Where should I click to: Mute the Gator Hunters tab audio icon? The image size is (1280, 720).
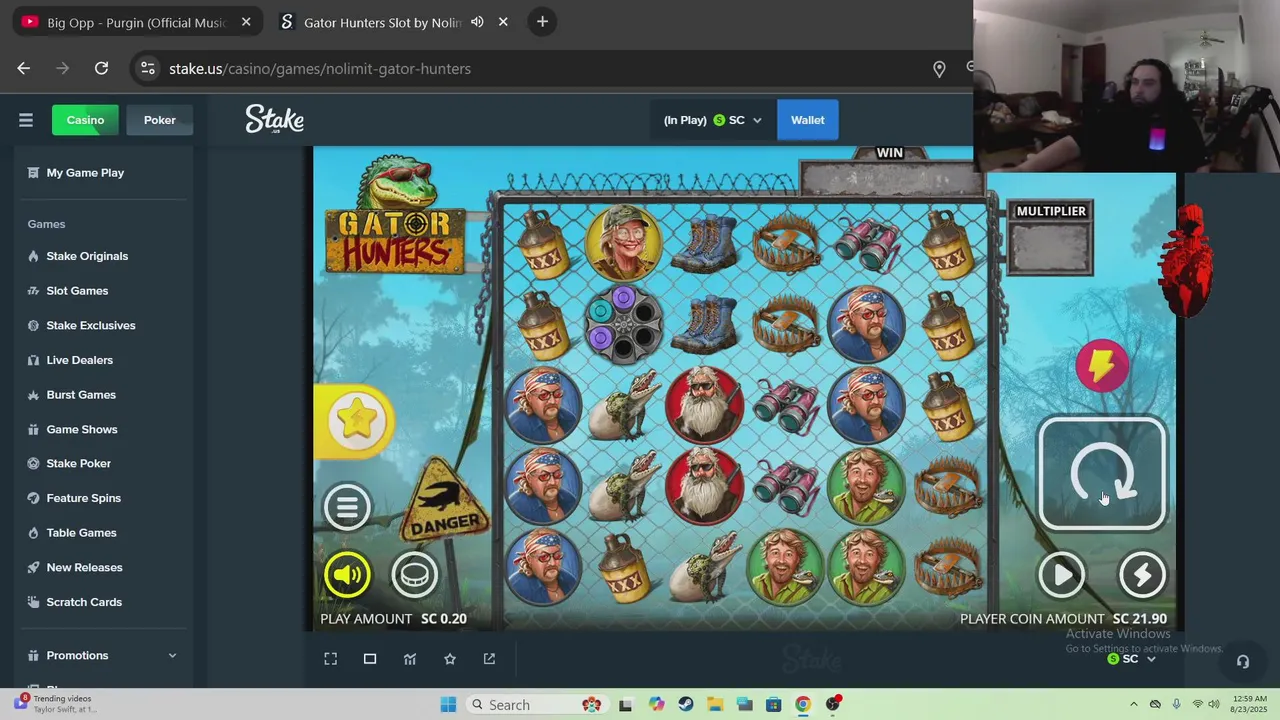477,22
